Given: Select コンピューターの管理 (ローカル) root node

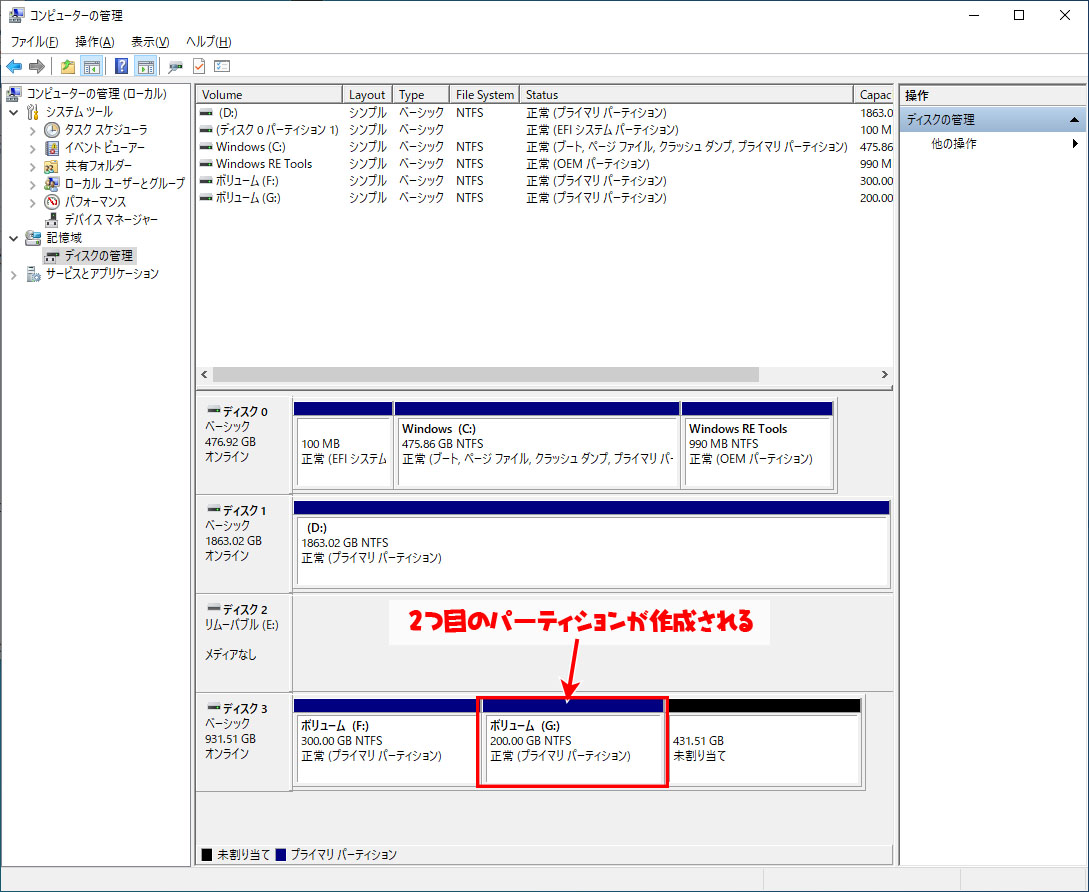Looking at the screenshot, I should point(97,94).
